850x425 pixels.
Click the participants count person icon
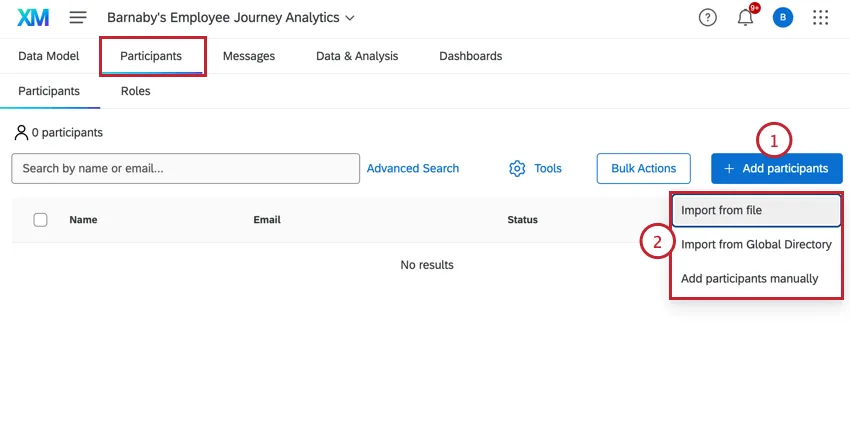click(20, 132)
